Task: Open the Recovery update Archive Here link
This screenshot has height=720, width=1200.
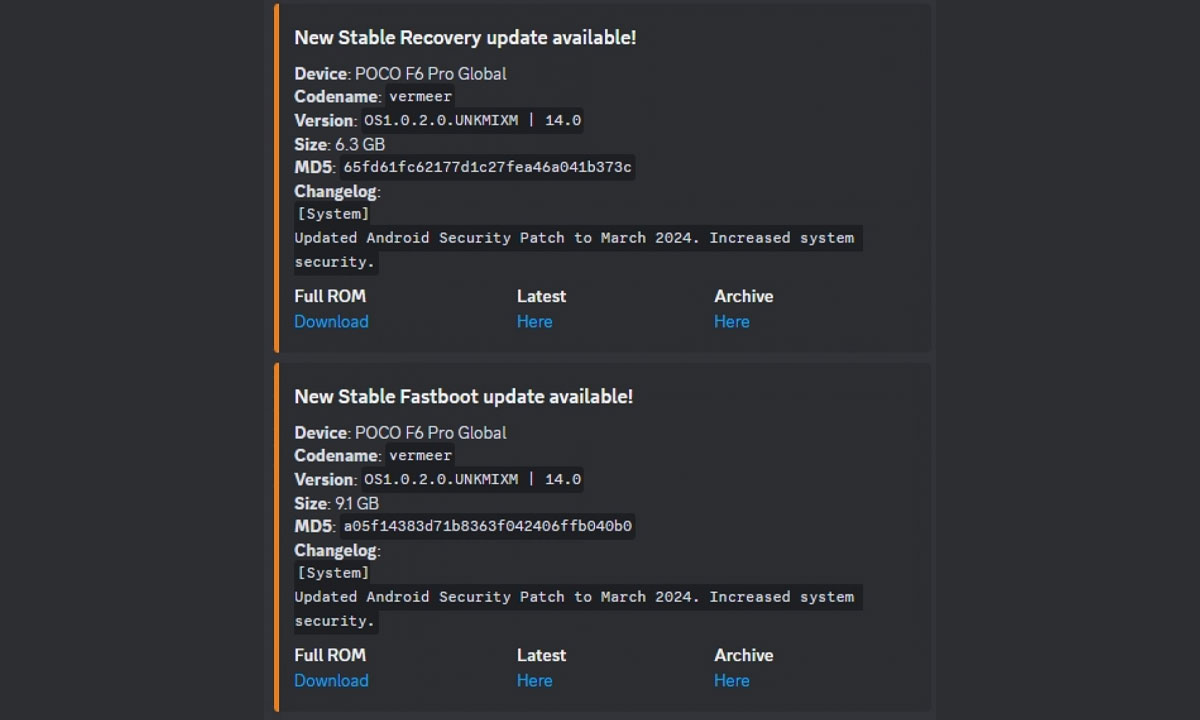Action: [x=731, y=321]
